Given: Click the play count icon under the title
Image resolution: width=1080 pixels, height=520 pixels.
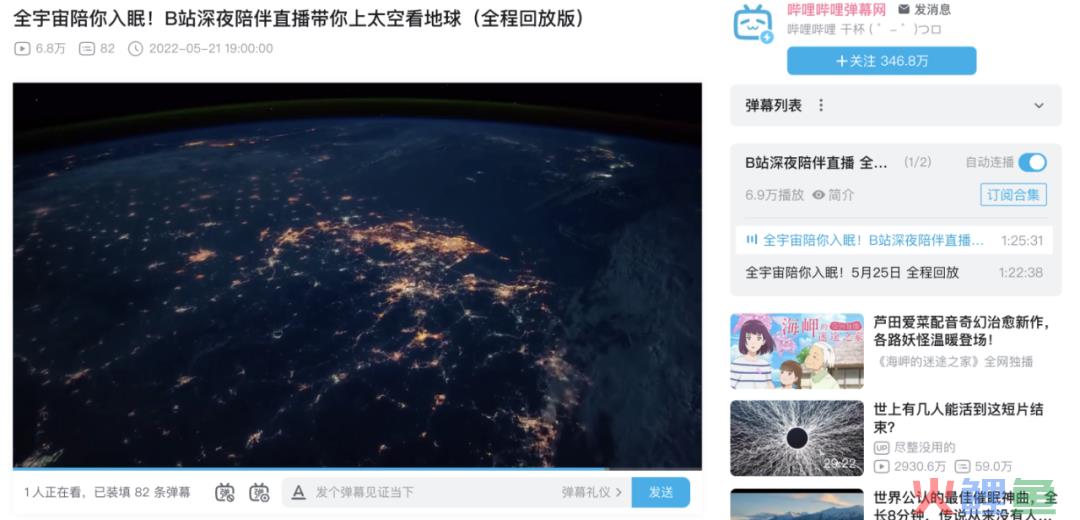Looking at the screenshot, I should (22, 48).
